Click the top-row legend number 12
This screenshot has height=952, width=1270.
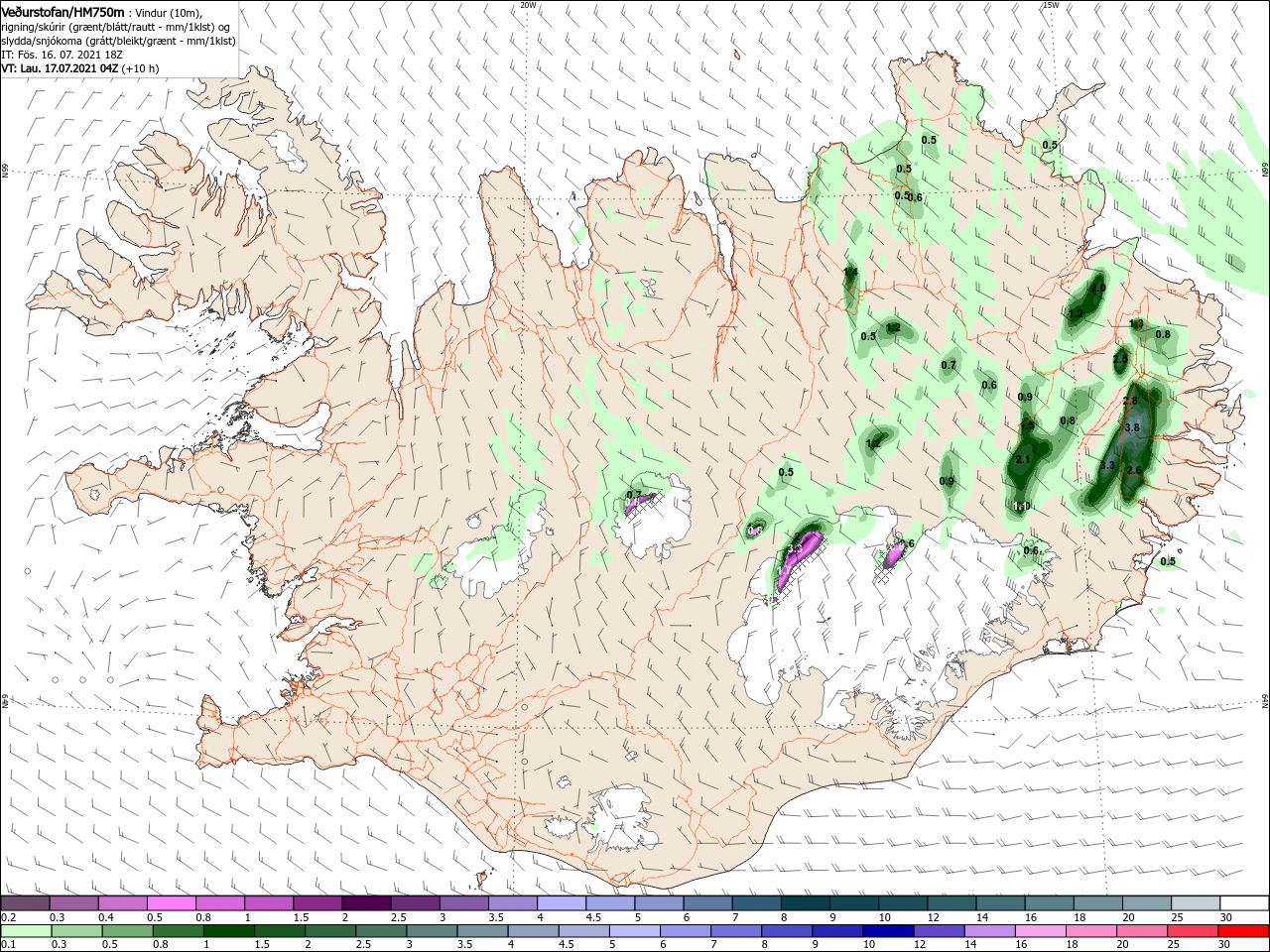[932, 918]
